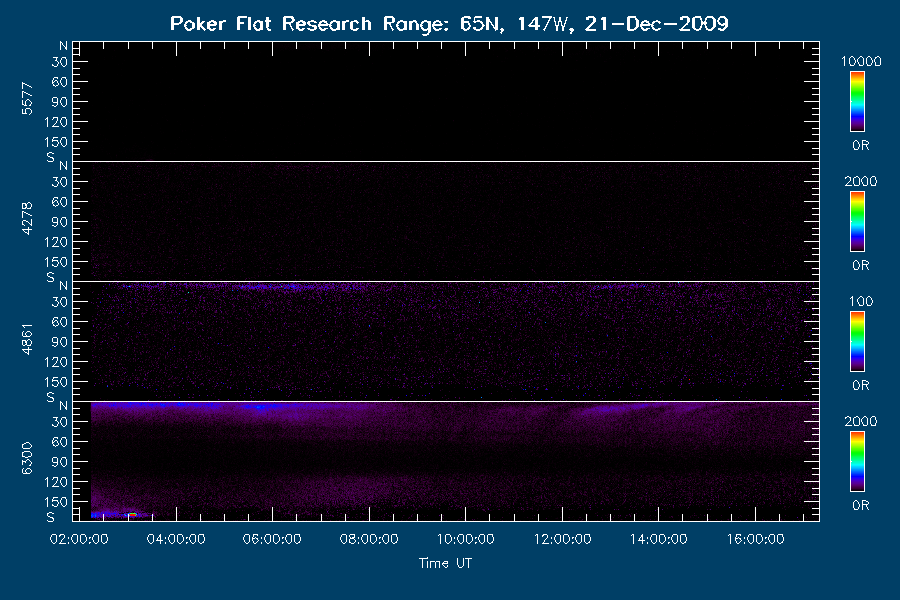This screenshot has width=900, height=600.
Task: Click the "S" label at the 6300 axis bottom
Action: [51, 517]
